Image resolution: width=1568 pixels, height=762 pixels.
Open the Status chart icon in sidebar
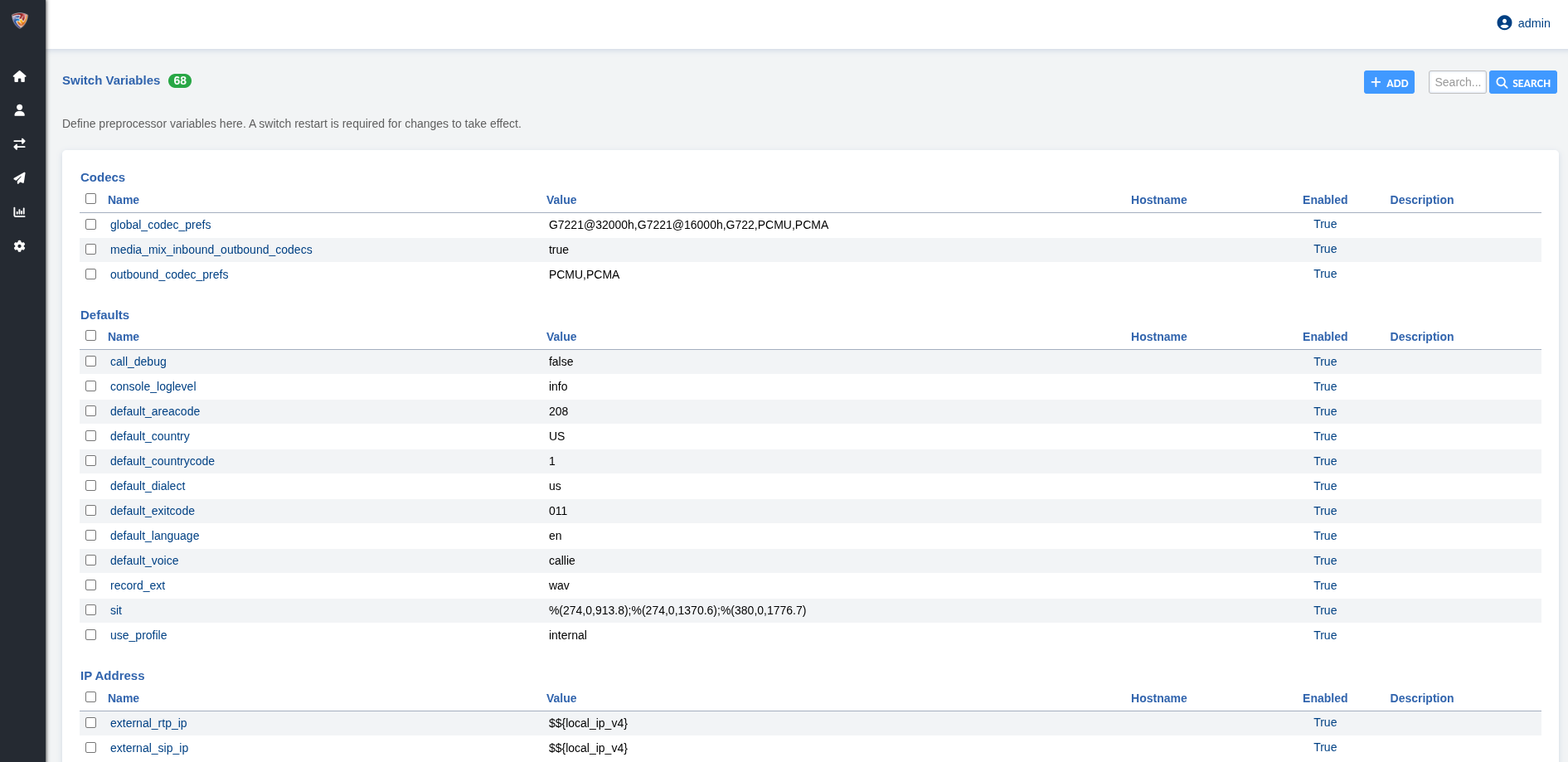point(20,212)
